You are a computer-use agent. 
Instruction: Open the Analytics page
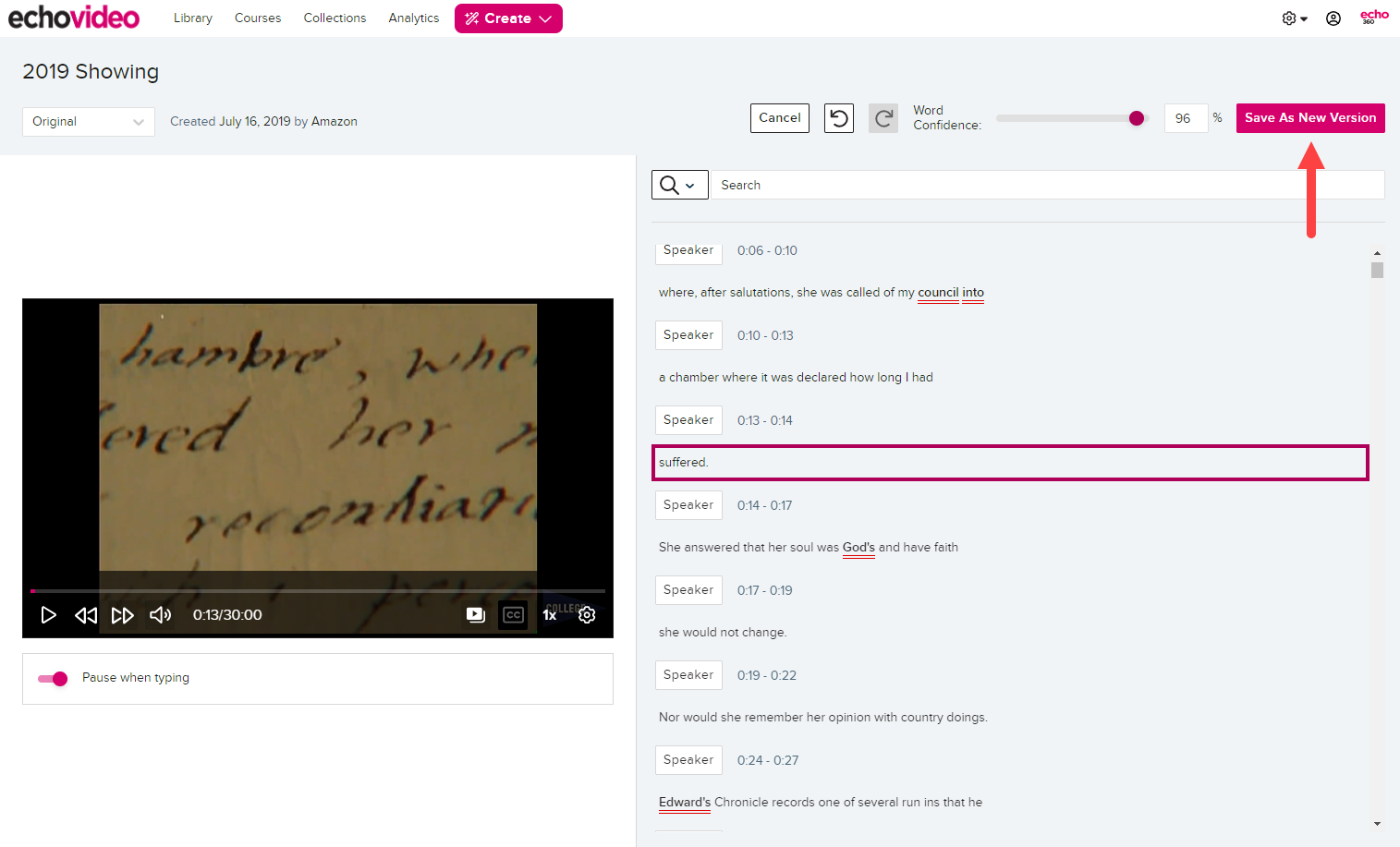pyautogui.click(x=413, y=18)
